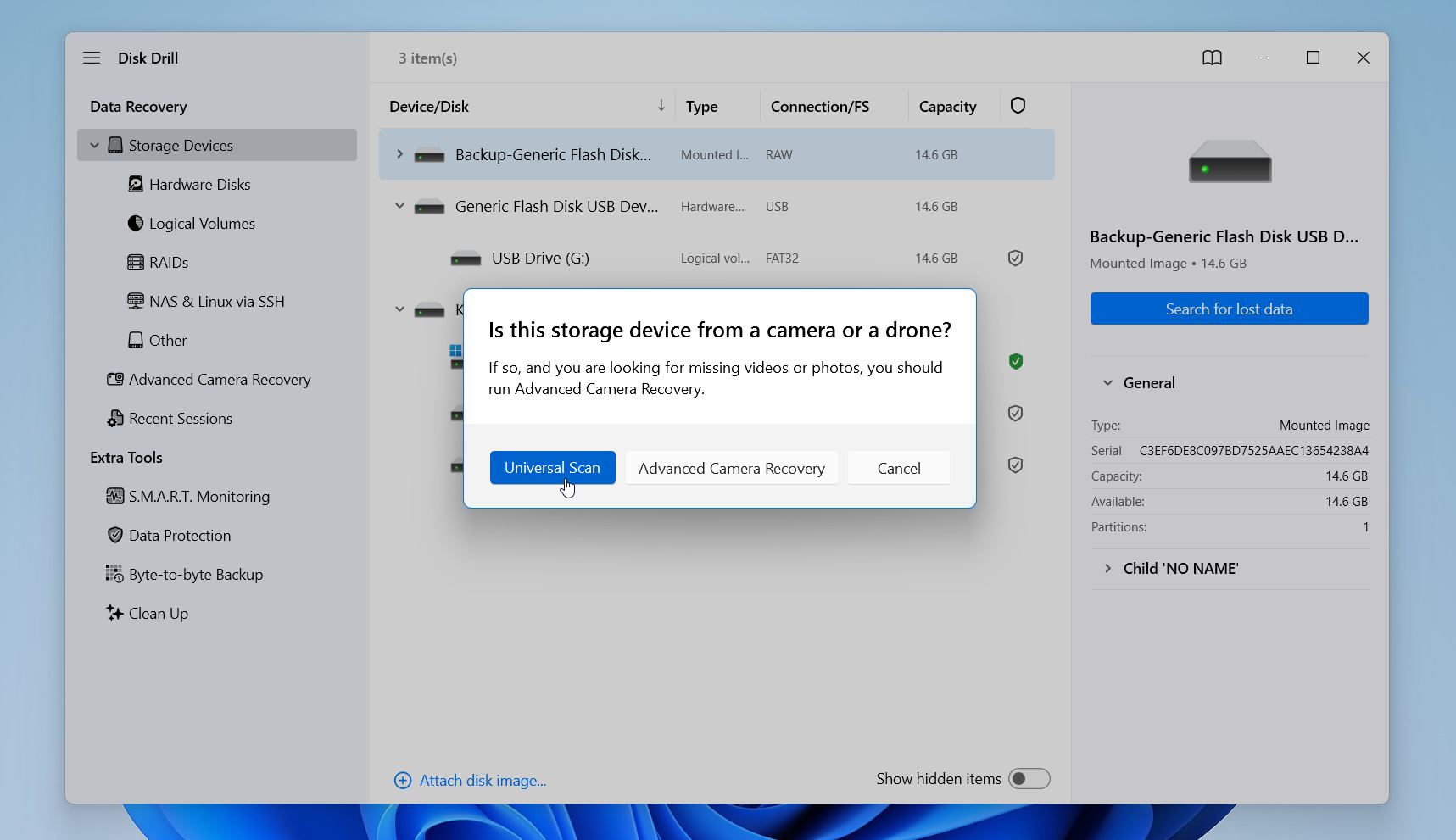The width and height of the screenshot is (1456, 840).
Task: Click the Data Protection shield icon in sidebar
Action: click(x=115, y=535)
